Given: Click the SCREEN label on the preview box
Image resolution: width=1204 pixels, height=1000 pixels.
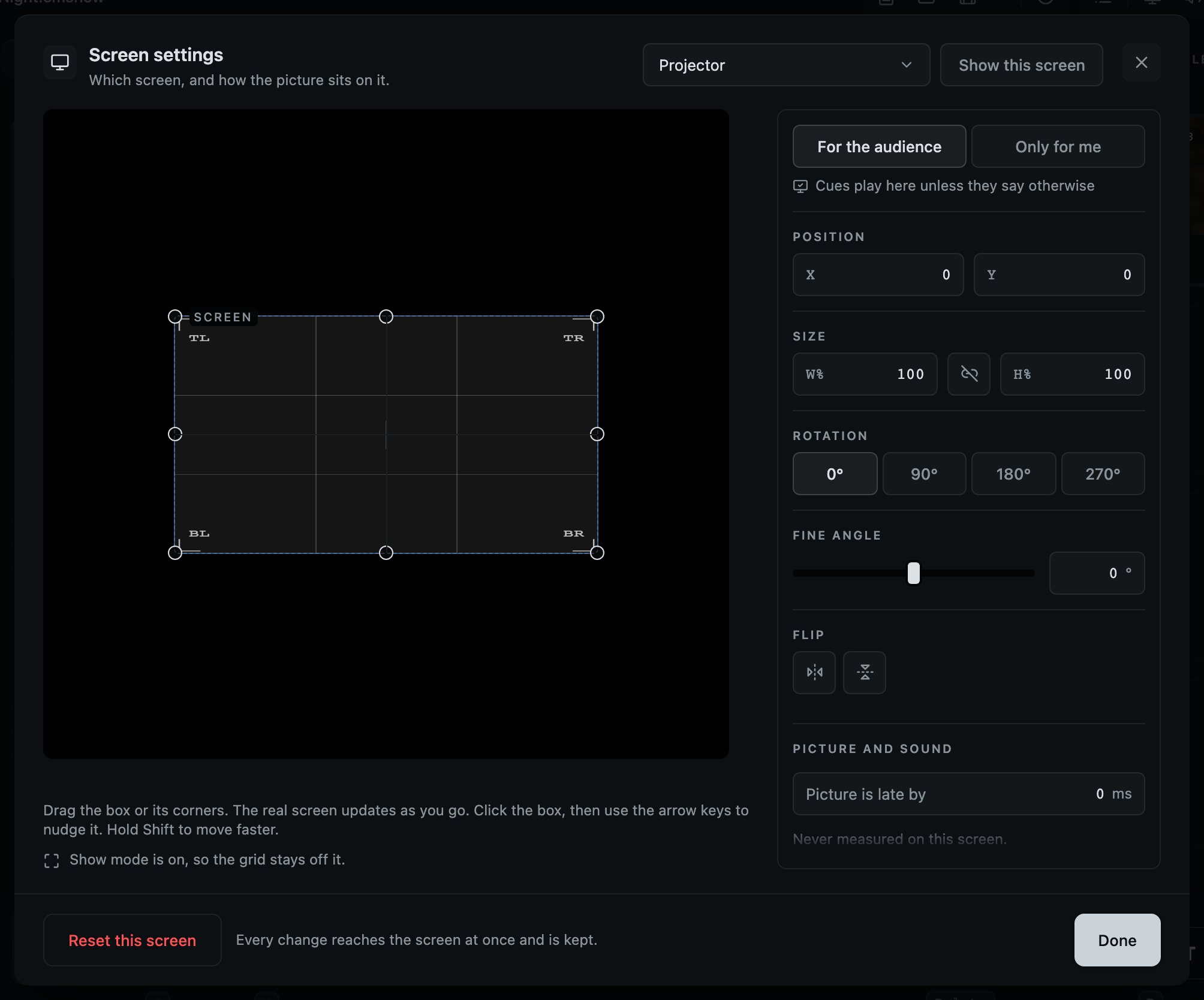Looking at the screenshot, I should click(x=222, y=317).
